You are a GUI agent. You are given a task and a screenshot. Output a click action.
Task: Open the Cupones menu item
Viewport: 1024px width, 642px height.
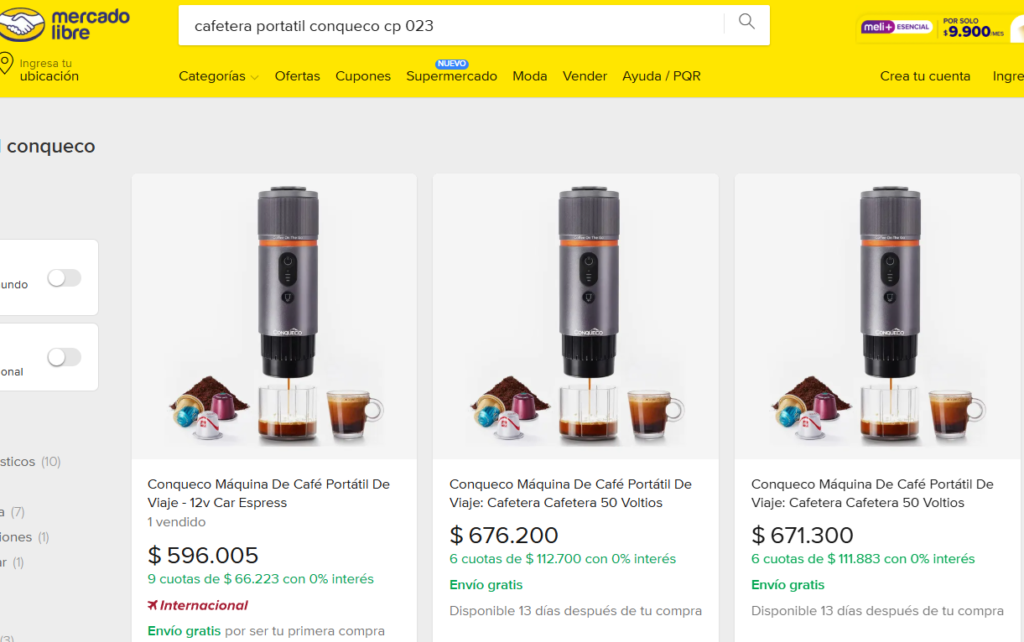coord(363,76)
